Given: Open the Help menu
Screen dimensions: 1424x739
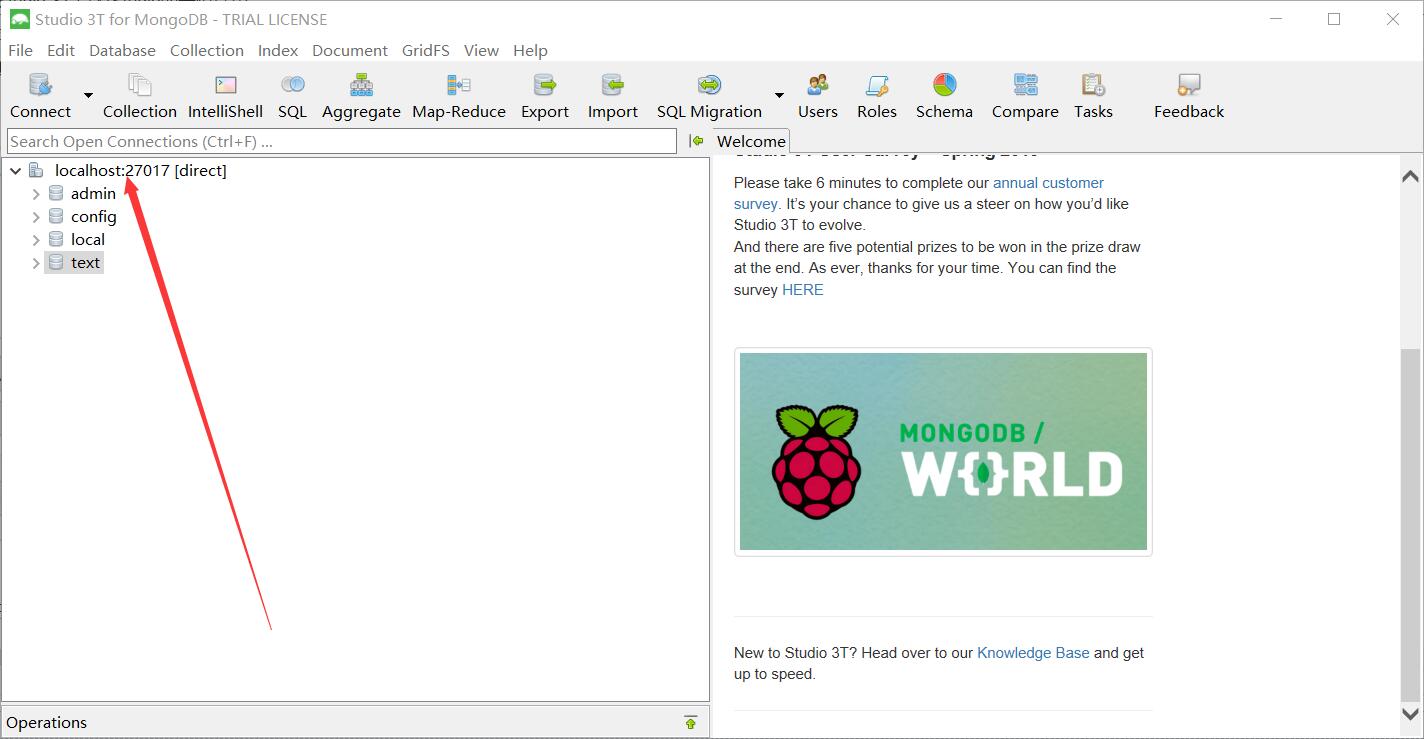Looking at the screenshot, I should (530, 50).
